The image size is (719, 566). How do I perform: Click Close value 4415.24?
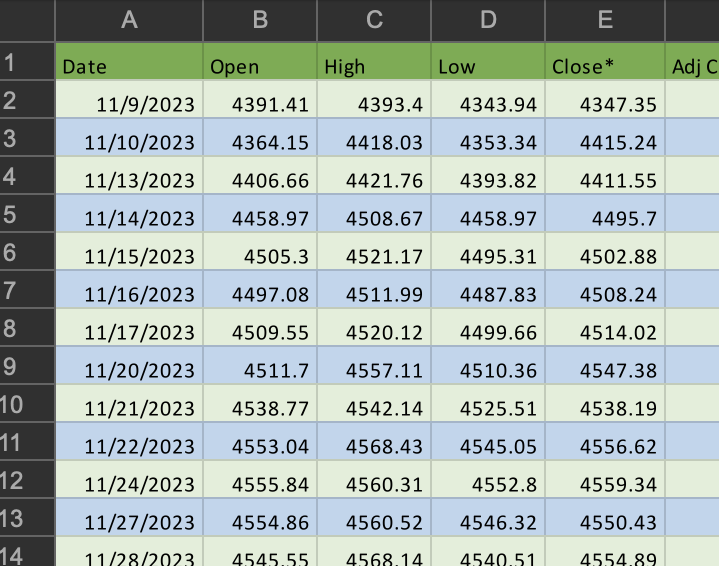pyautogui.click(x=605, y=138)
